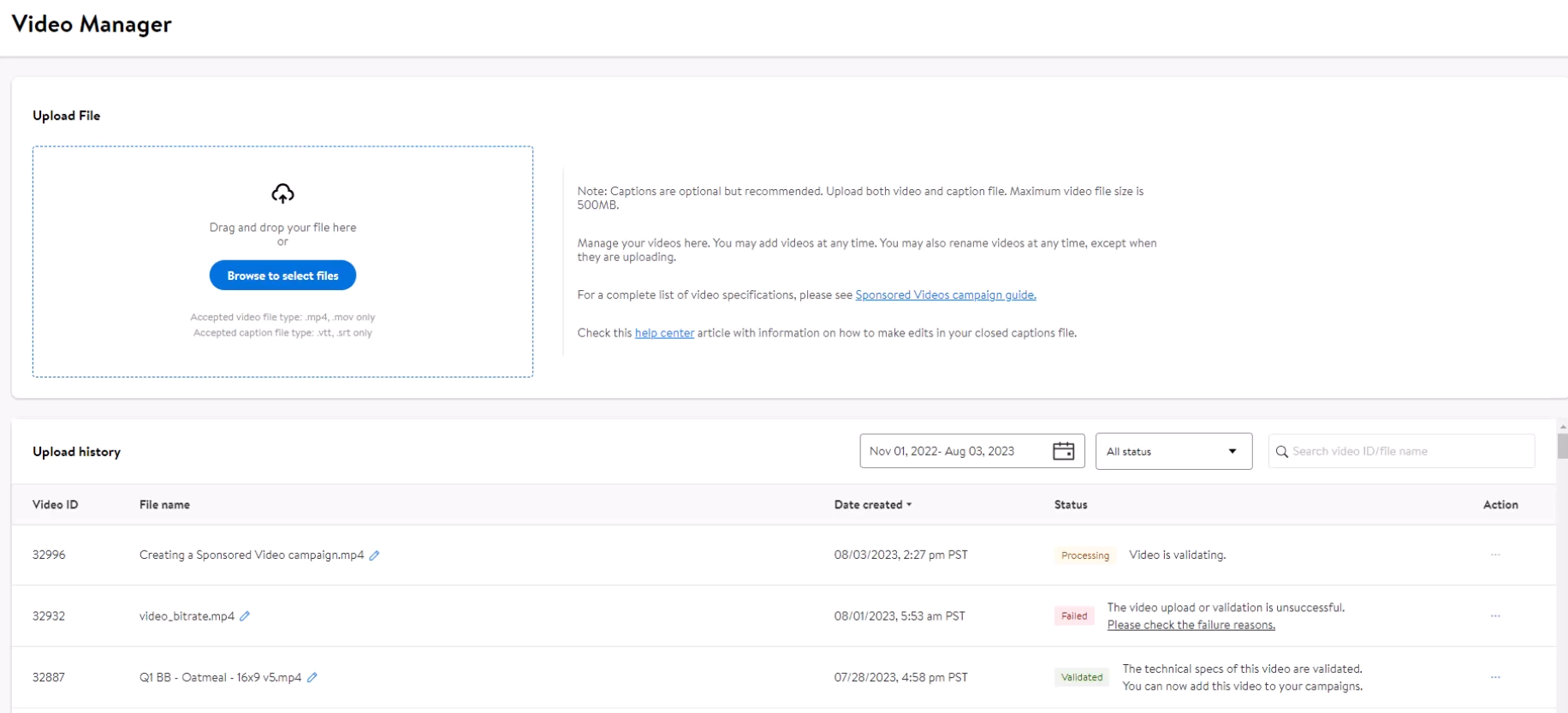Focus the Search video ID/file name field
Image resolution: width=1568 pixels, height=713 pixels.
(x=1408, y=451)
